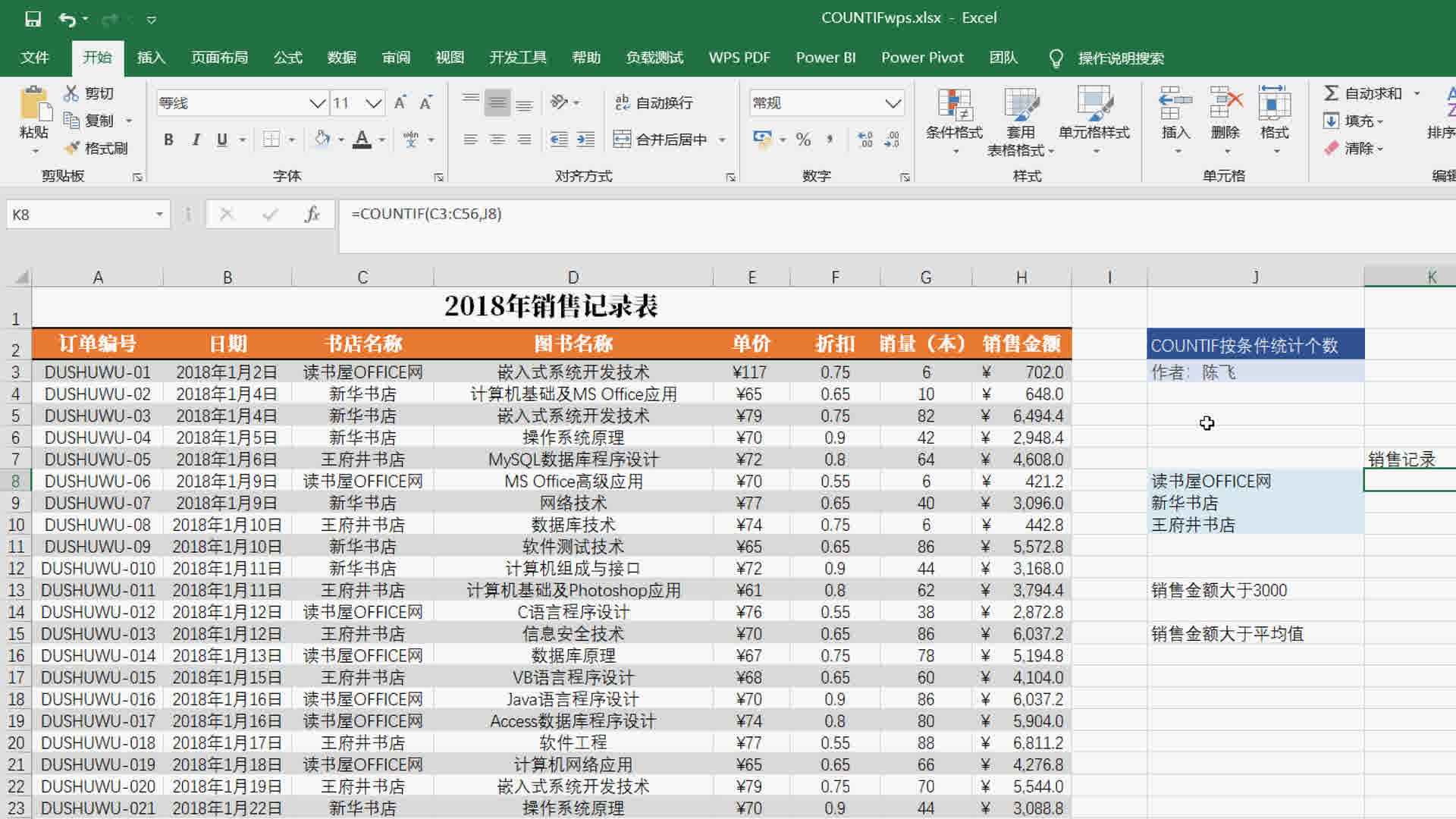Expand the number format combo box
Image resolution: width=1456 pixels, height=819 pixels.
[893, 102]
